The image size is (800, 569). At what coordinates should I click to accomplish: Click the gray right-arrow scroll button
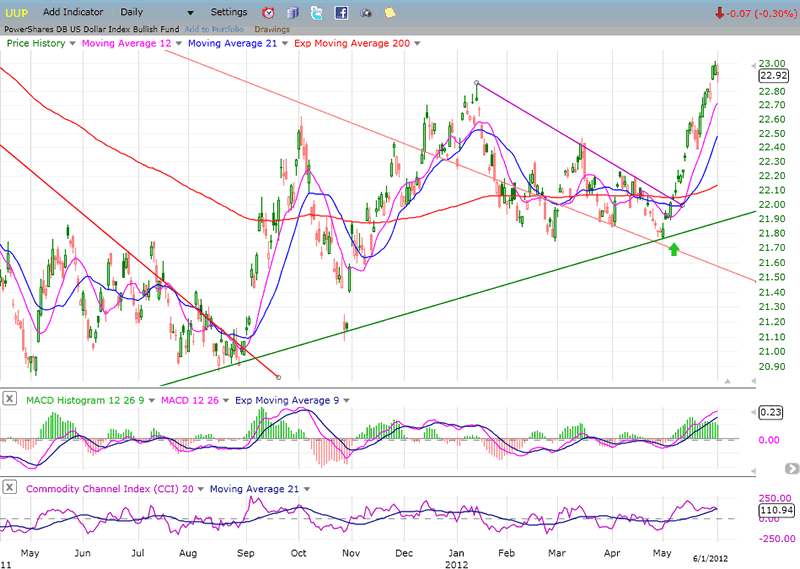click(x=792, y=468)
